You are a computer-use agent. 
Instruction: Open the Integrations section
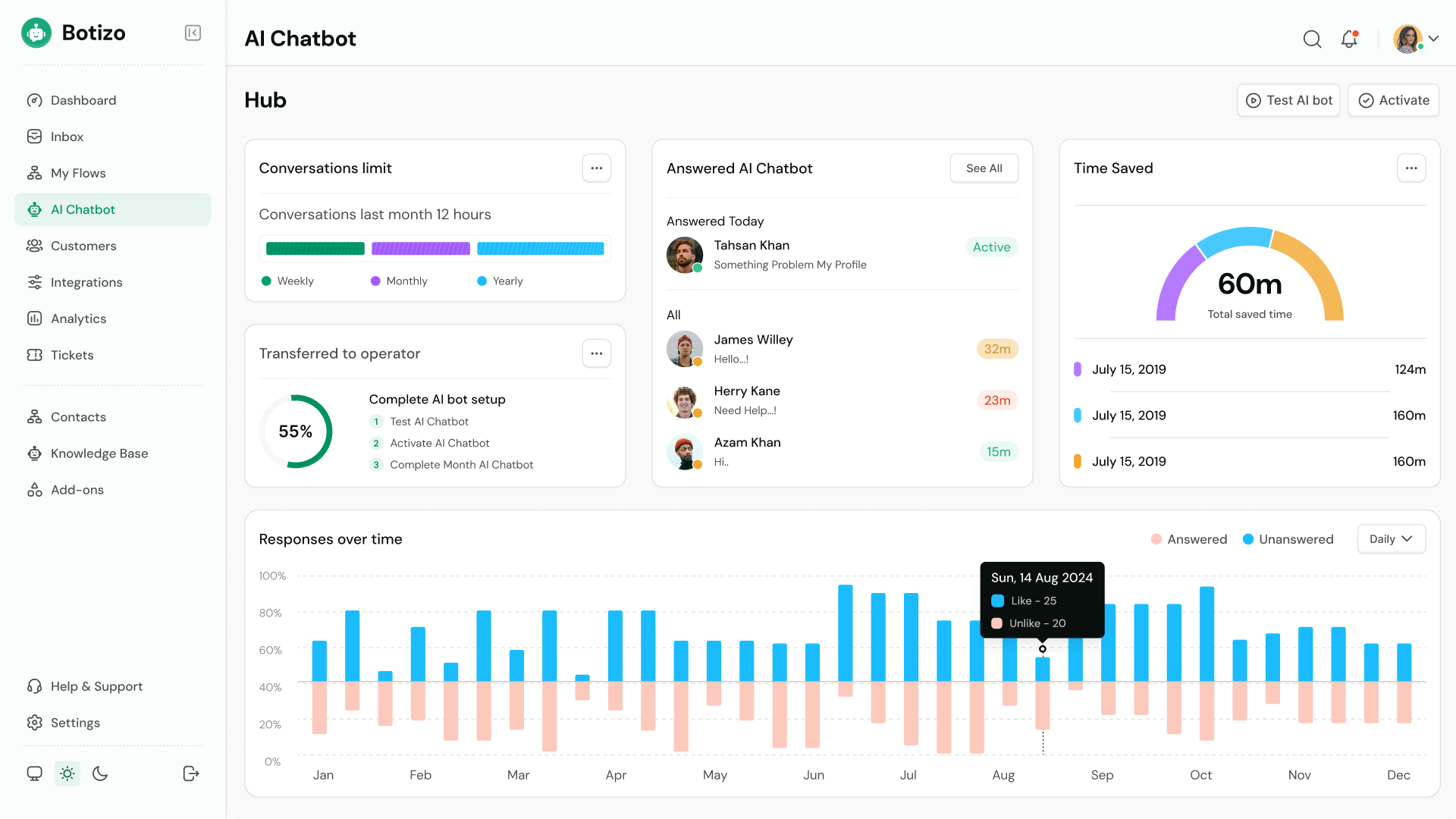[86, 282]
